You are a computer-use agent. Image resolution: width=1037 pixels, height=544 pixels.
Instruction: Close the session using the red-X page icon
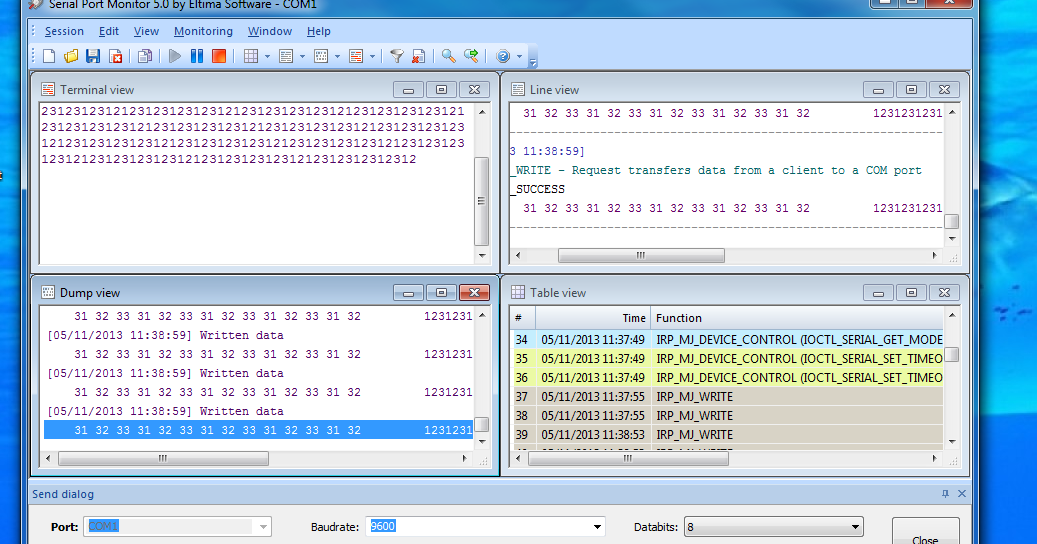[x=116, y=56]
